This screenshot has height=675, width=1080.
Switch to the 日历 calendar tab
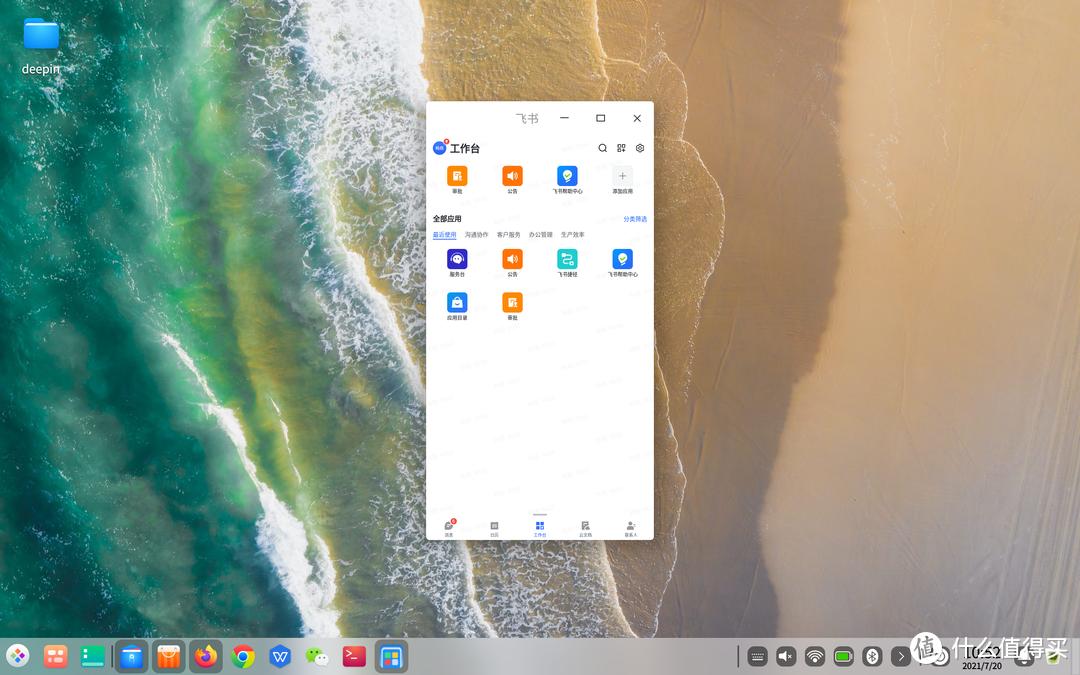[x=494, y=526]
